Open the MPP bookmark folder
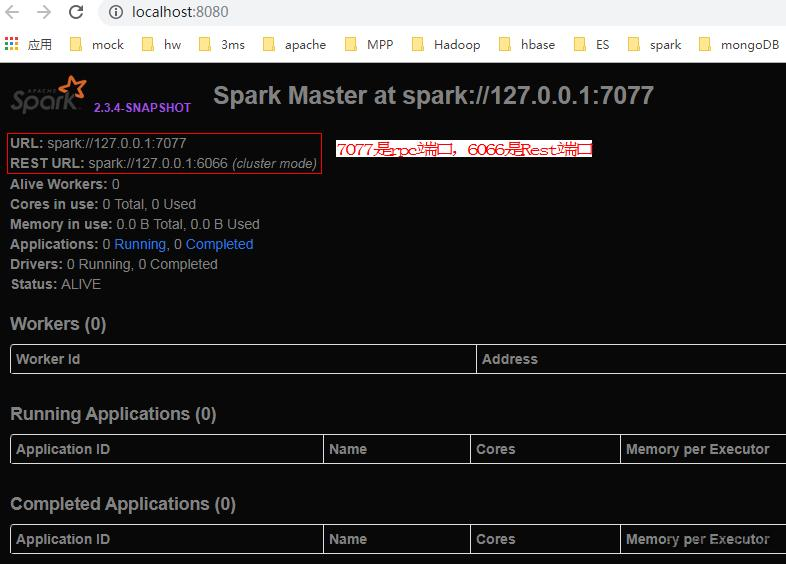Viewport: 786px width, 564px height. (369, 45)
